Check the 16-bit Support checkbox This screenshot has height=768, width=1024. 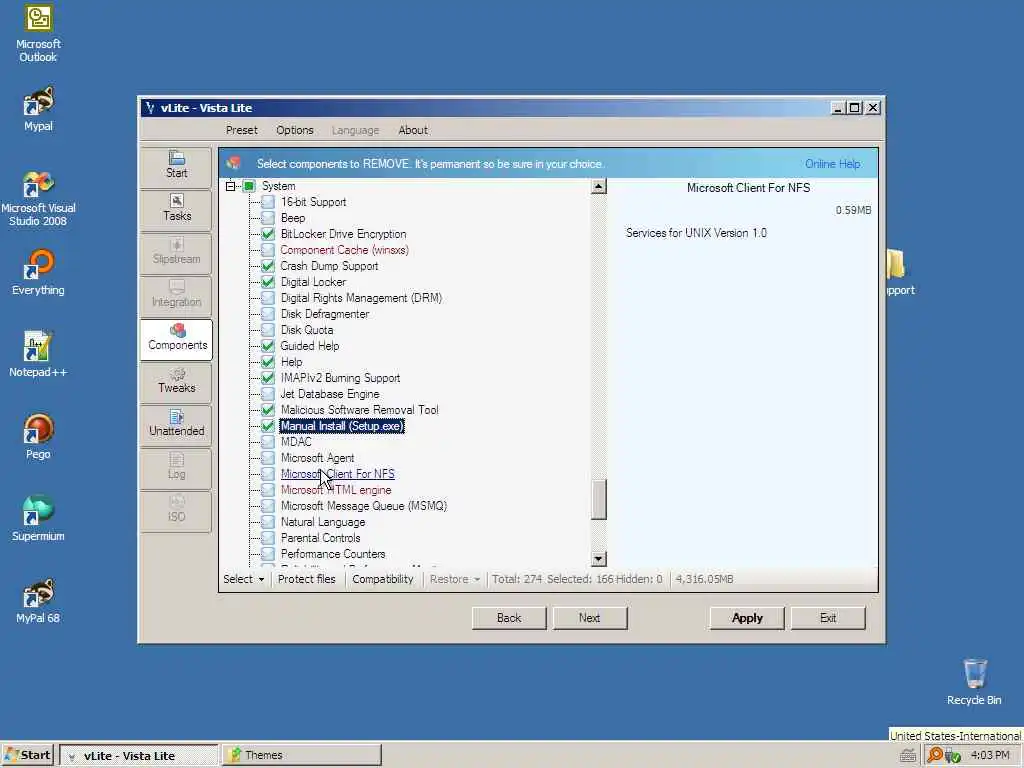pos(268,202)
